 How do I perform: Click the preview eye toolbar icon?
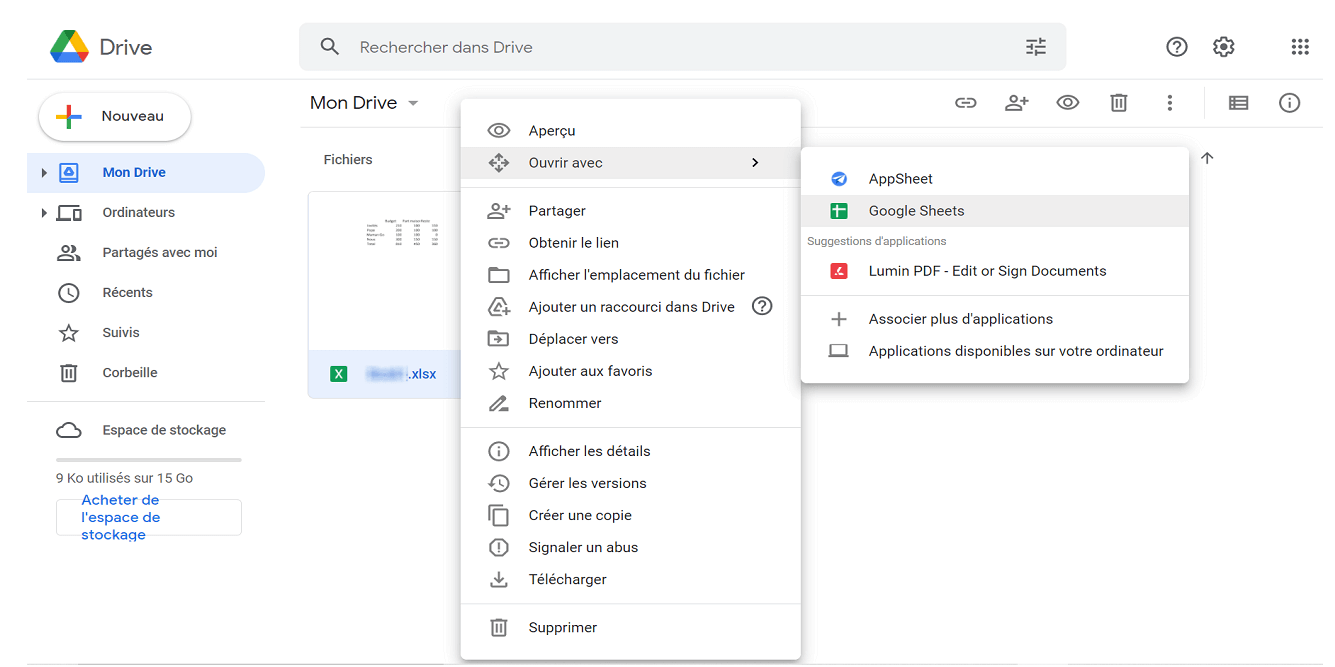pos(1068,103)
